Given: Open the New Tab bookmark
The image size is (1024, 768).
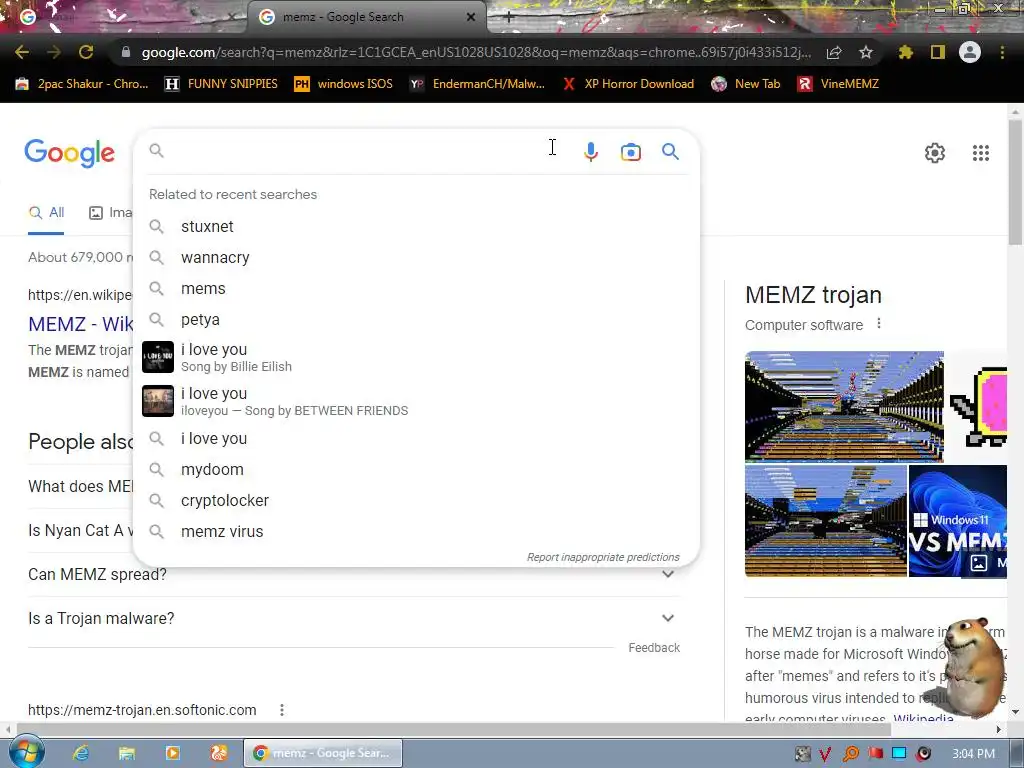Looking at the screenshot, I should (746, 84).
